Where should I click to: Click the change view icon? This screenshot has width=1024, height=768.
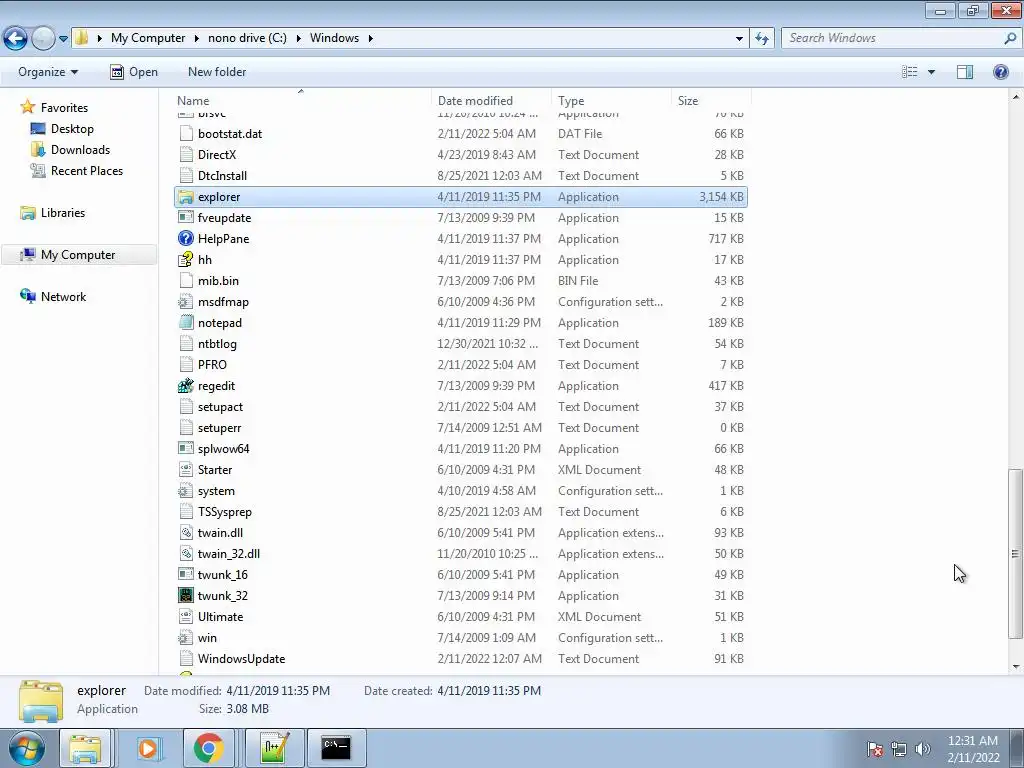pos(909,72)
